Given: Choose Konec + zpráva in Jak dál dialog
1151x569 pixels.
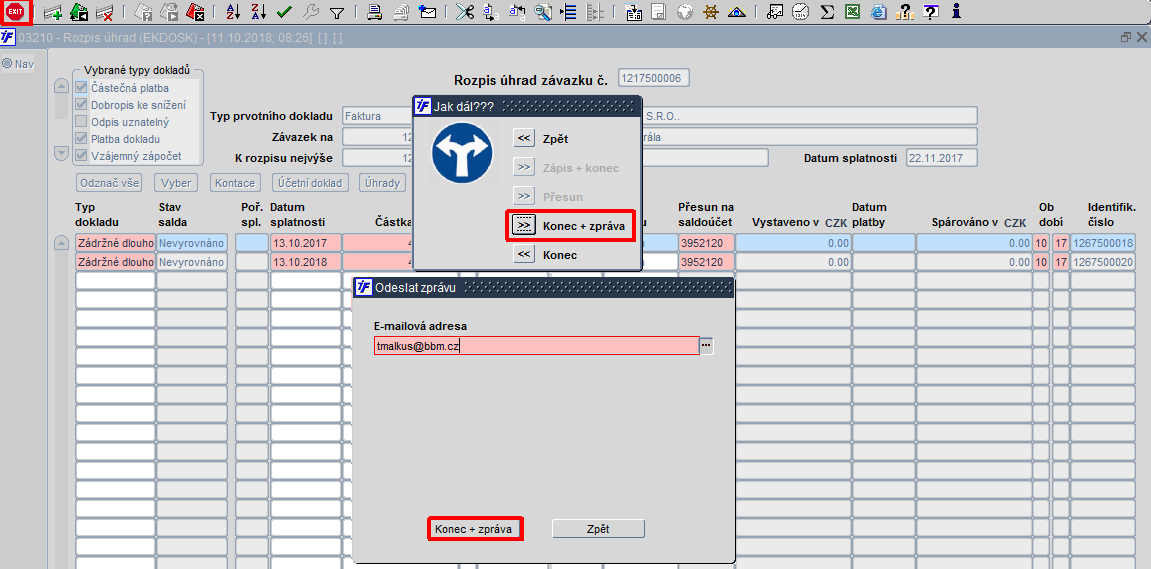Looking at the screenshot, I should click(523, 225).
